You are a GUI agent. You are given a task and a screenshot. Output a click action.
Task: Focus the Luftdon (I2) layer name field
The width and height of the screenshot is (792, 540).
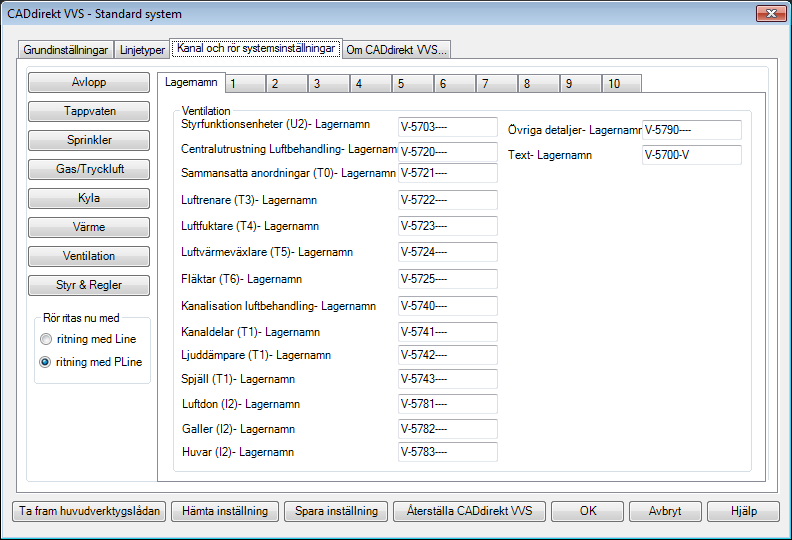coord(448,404)
